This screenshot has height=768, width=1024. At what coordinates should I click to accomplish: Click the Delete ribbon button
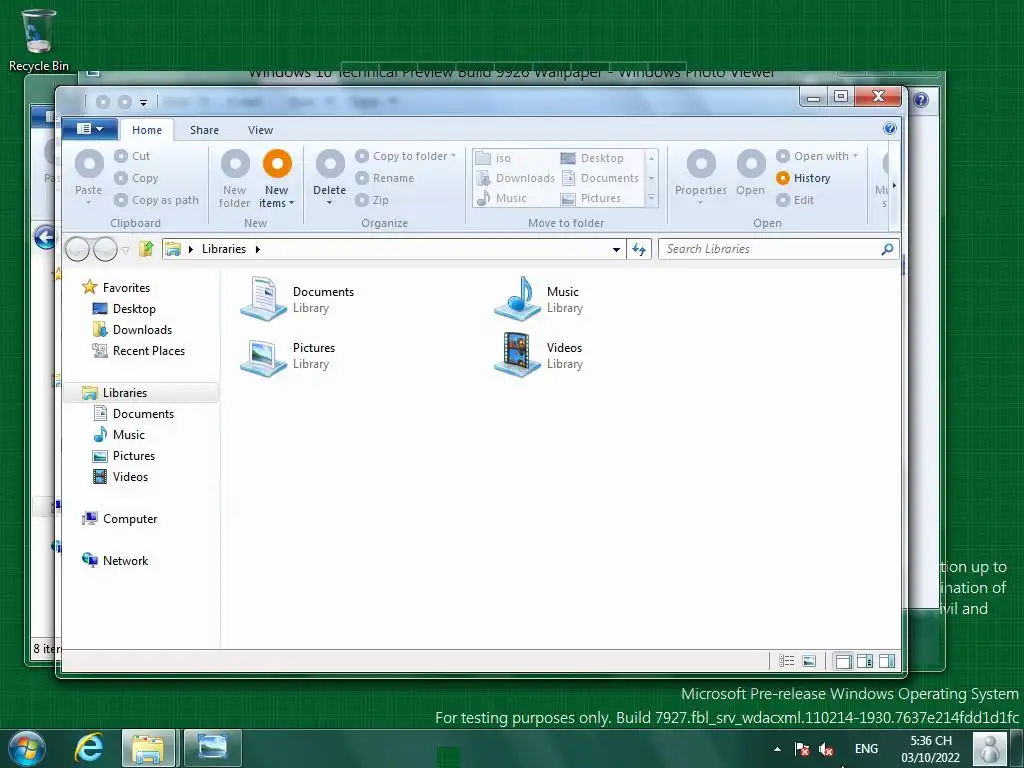(x=330, y=177)
